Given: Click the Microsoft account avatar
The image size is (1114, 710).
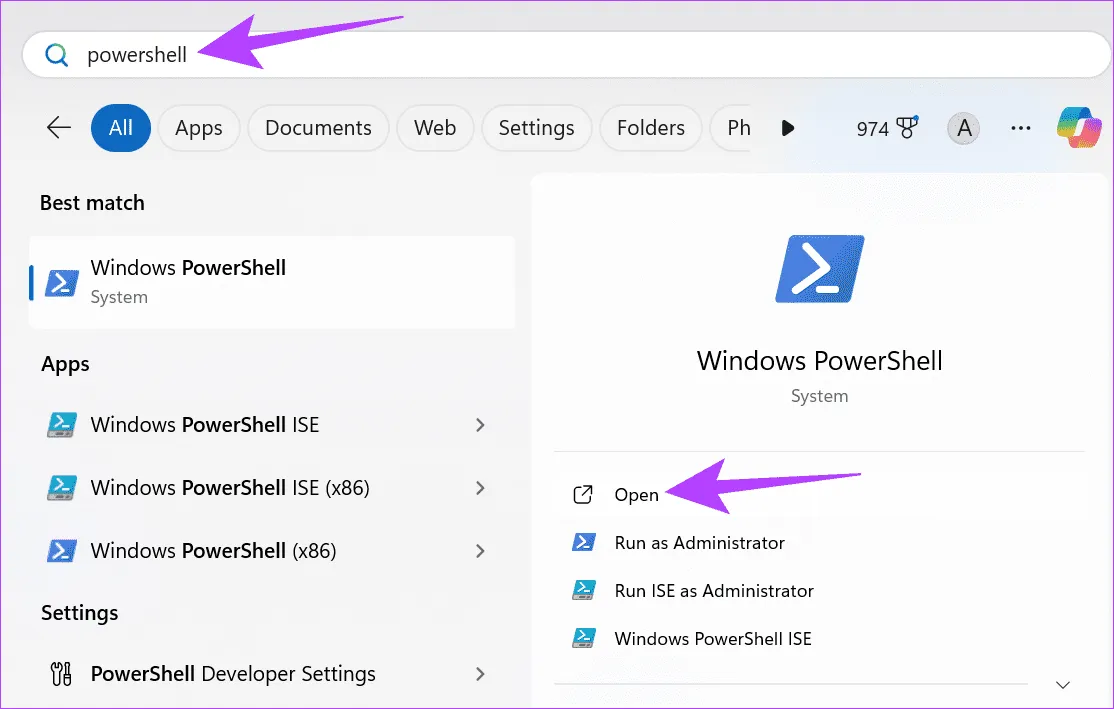Looking at the screenshot, I should 963,128.
